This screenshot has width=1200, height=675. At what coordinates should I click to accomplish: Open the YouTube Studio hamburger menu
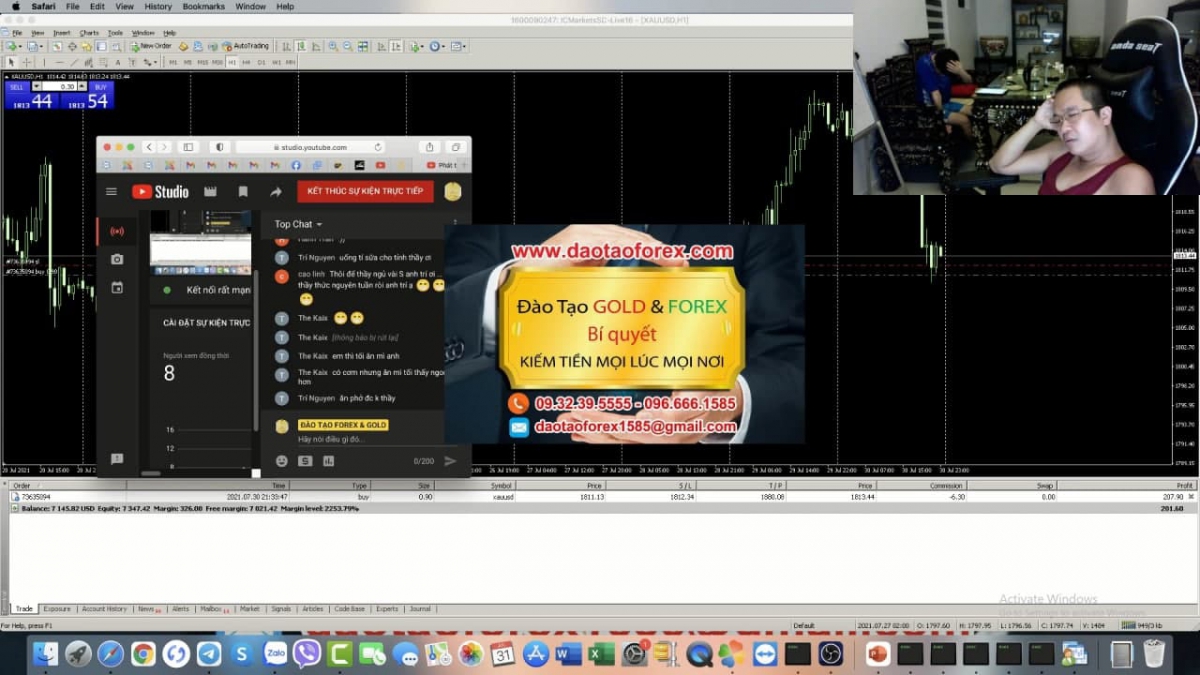click(x=111, y=192)
